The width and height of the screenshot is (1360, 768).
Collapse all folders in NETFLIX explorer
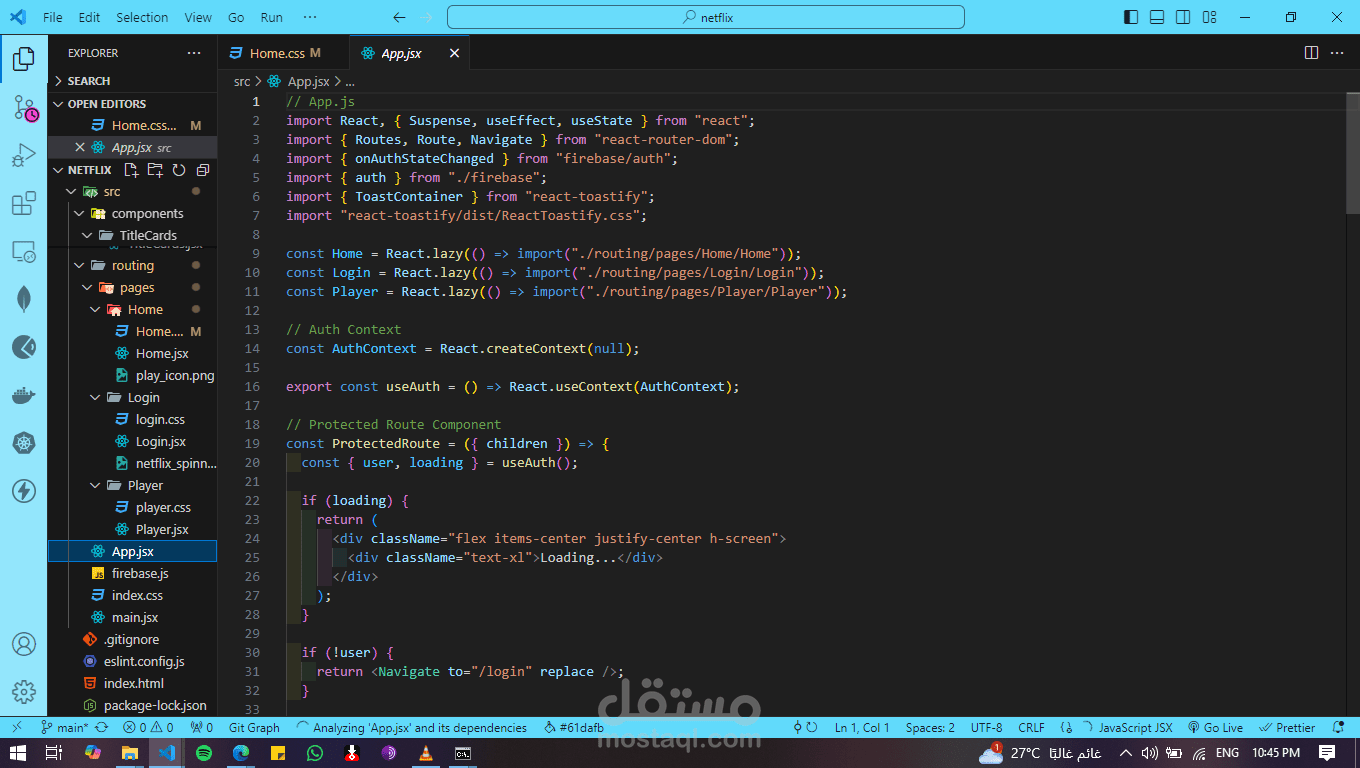point(203,170)
